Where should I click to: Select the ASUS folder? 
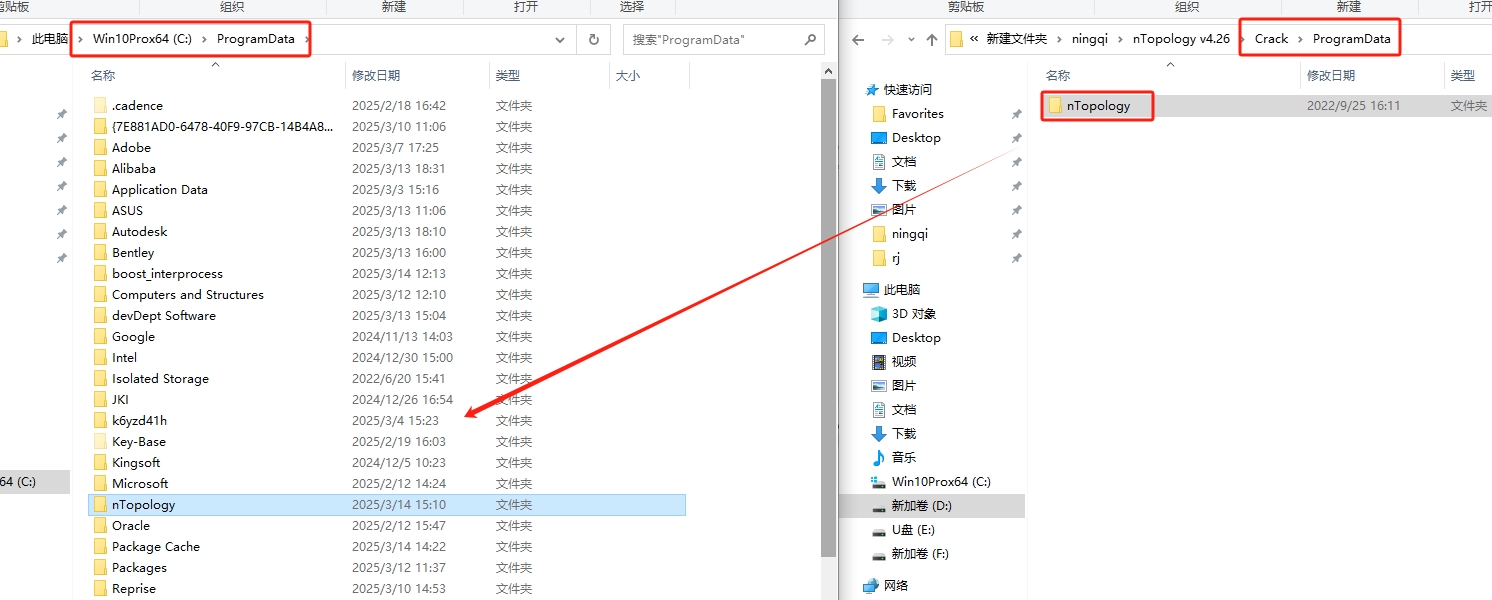click(127, 210)
